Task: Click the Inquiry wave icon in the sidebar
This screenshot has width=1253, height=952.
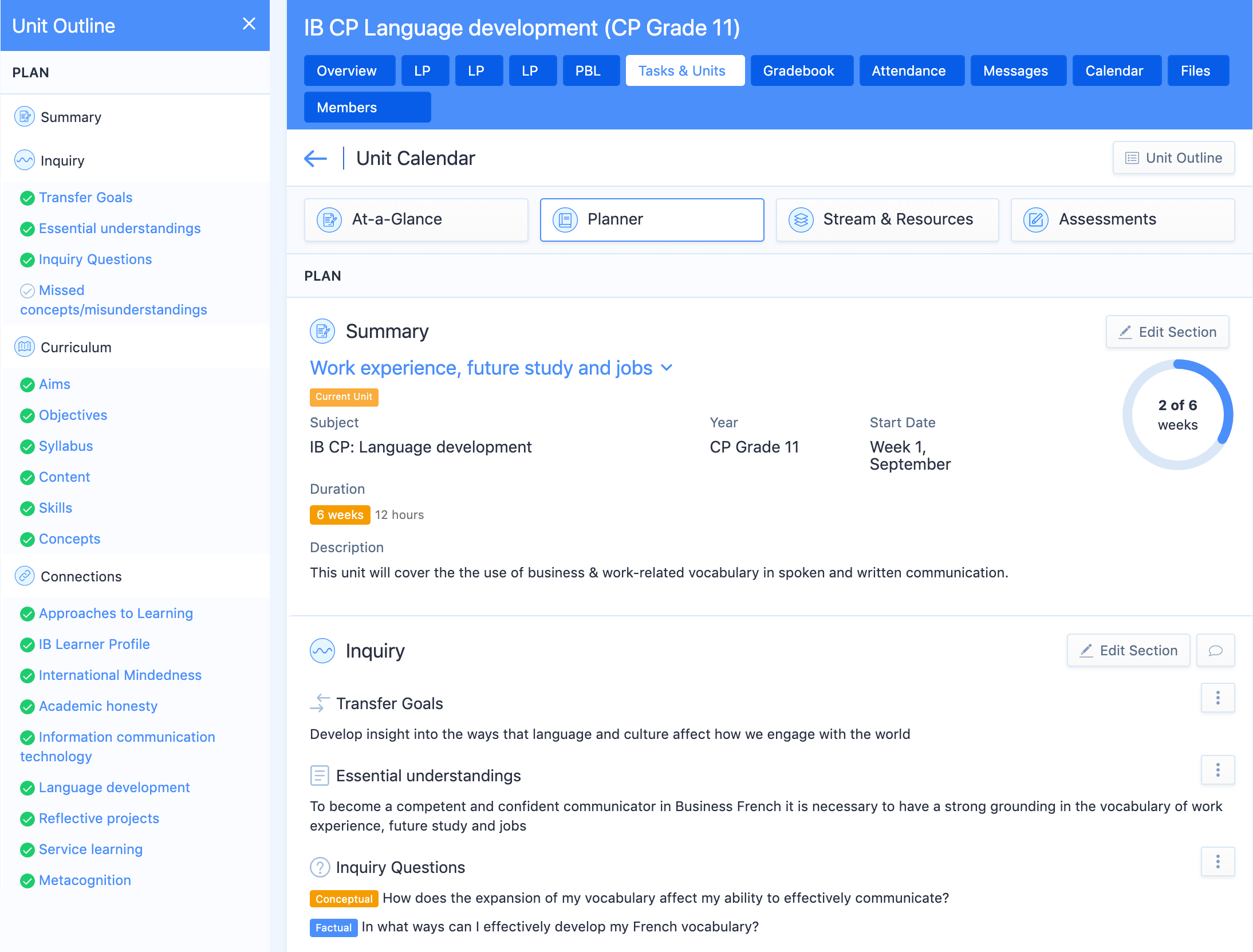Action: click(x=25, y=160)
